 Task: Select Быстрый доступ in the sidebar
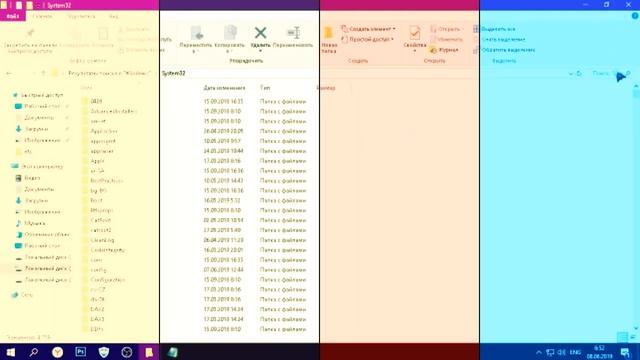click(38, 95)
